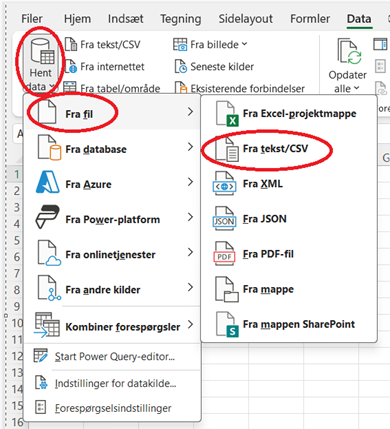Choose the Fra XML submenu label
This screenshot has height=429, width=390.
pyautogui.click(x=263, y=184)
